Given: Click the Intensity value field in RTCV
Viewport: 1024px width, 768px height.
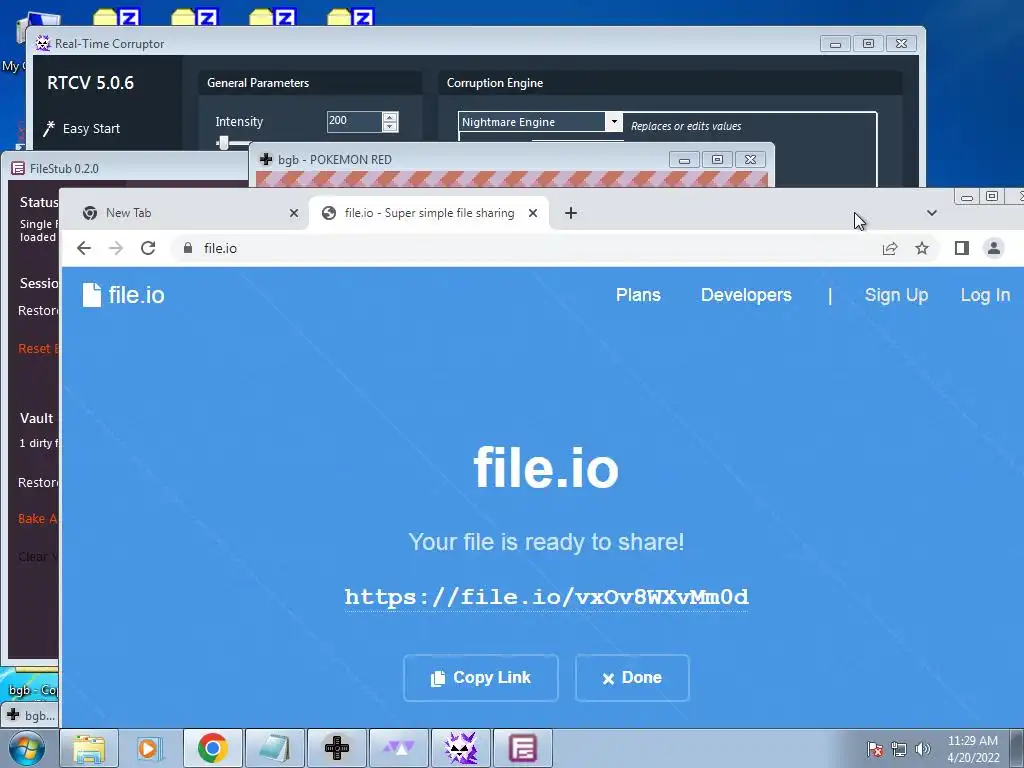Looking at the screenshot, I should tap(354, 121).
